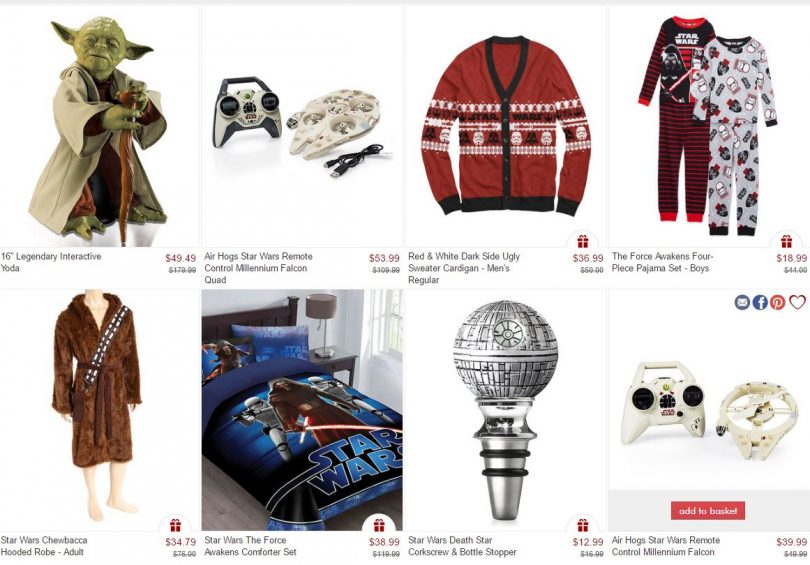The width and height of the screenshot is (810, 565).
Task: Open The Force Awakens Four-Piece Pajama Set link
Action: (x=662, y=262)
